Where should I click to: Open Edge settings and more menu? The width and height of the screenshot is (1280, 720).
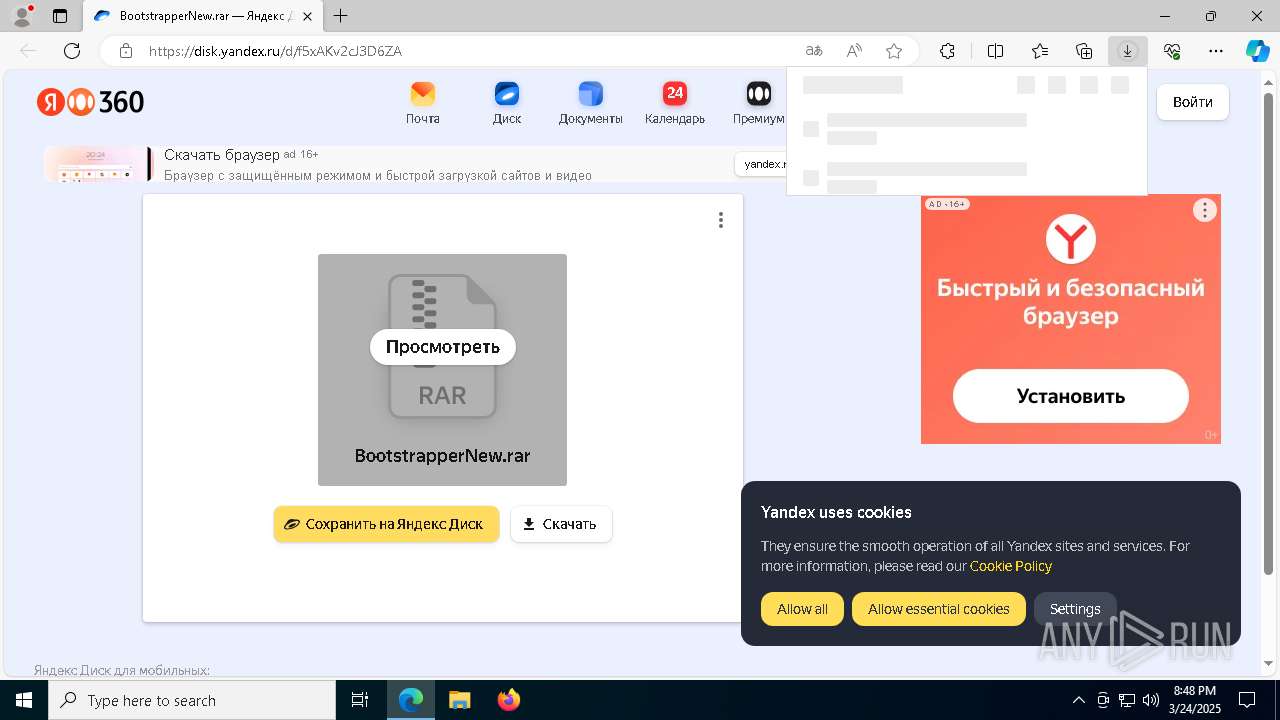click(1216, 51)
